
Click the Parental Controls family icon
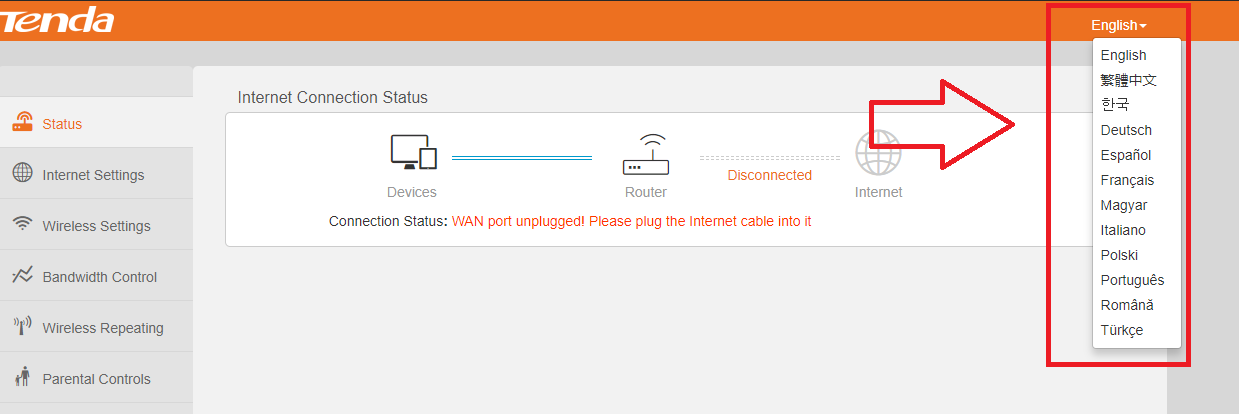22,377
